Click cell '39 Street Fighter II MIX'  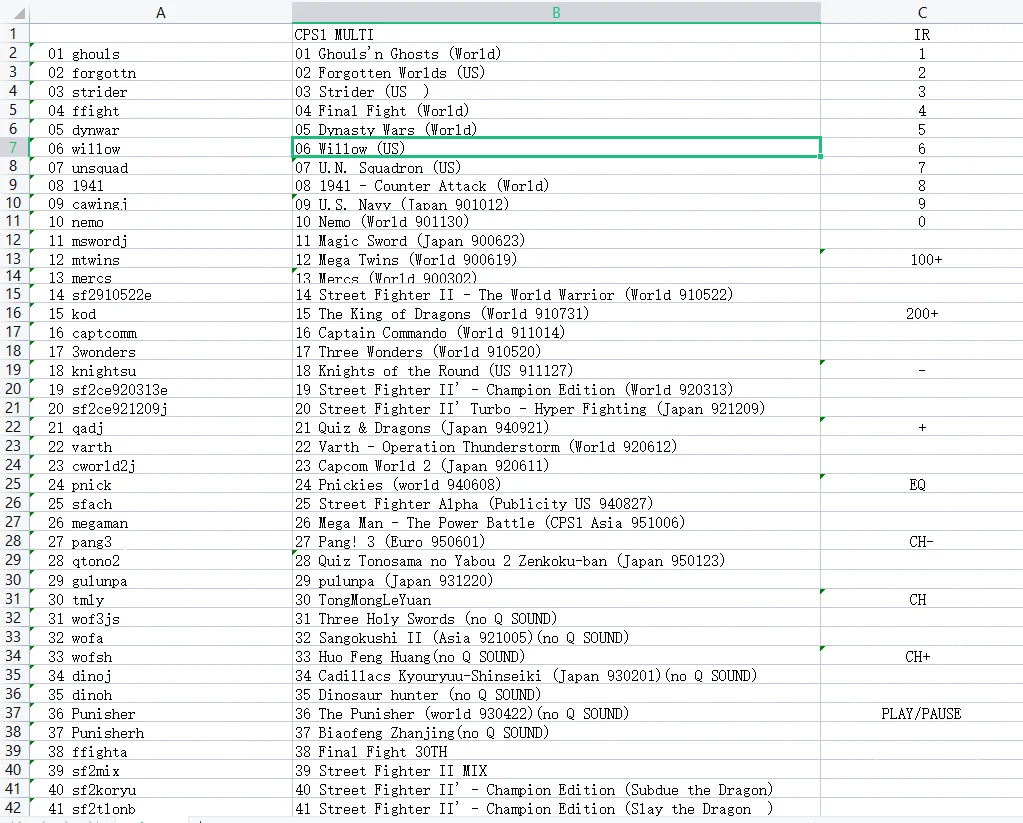[556, 770]
